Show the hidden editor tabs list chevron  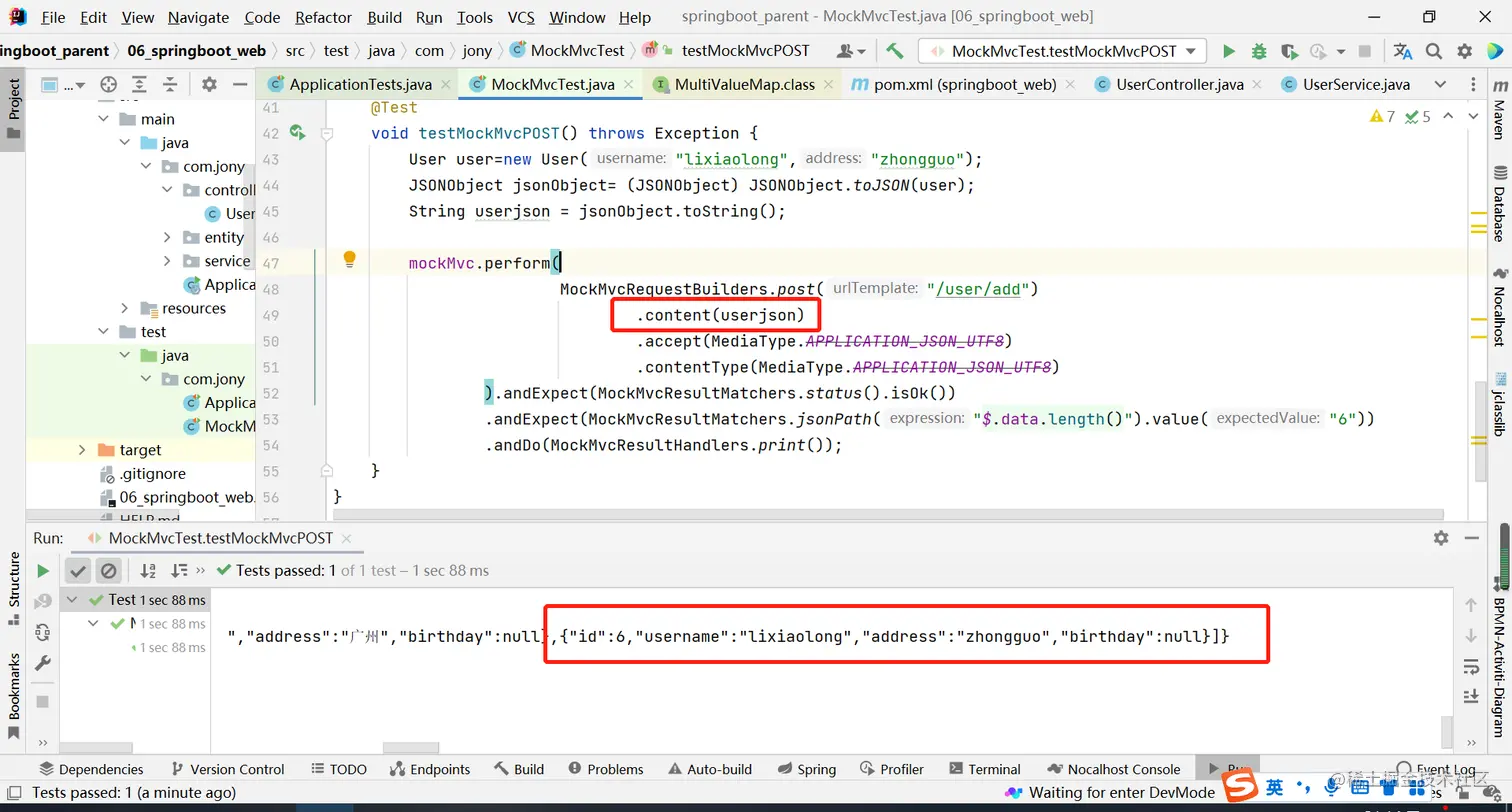1440,85
